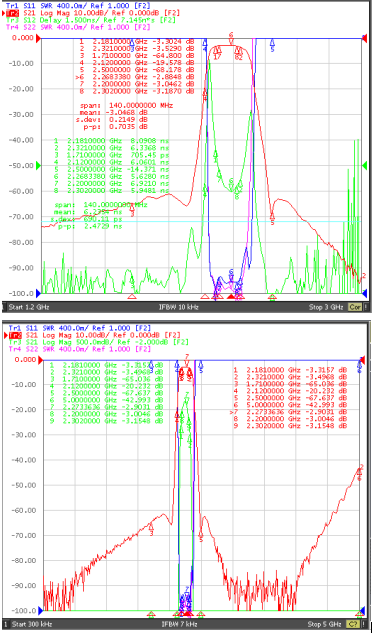Click red reference level triangle at 0.000 in upper plot
This screenshot has width=372, height=633.
pos(39,39)
